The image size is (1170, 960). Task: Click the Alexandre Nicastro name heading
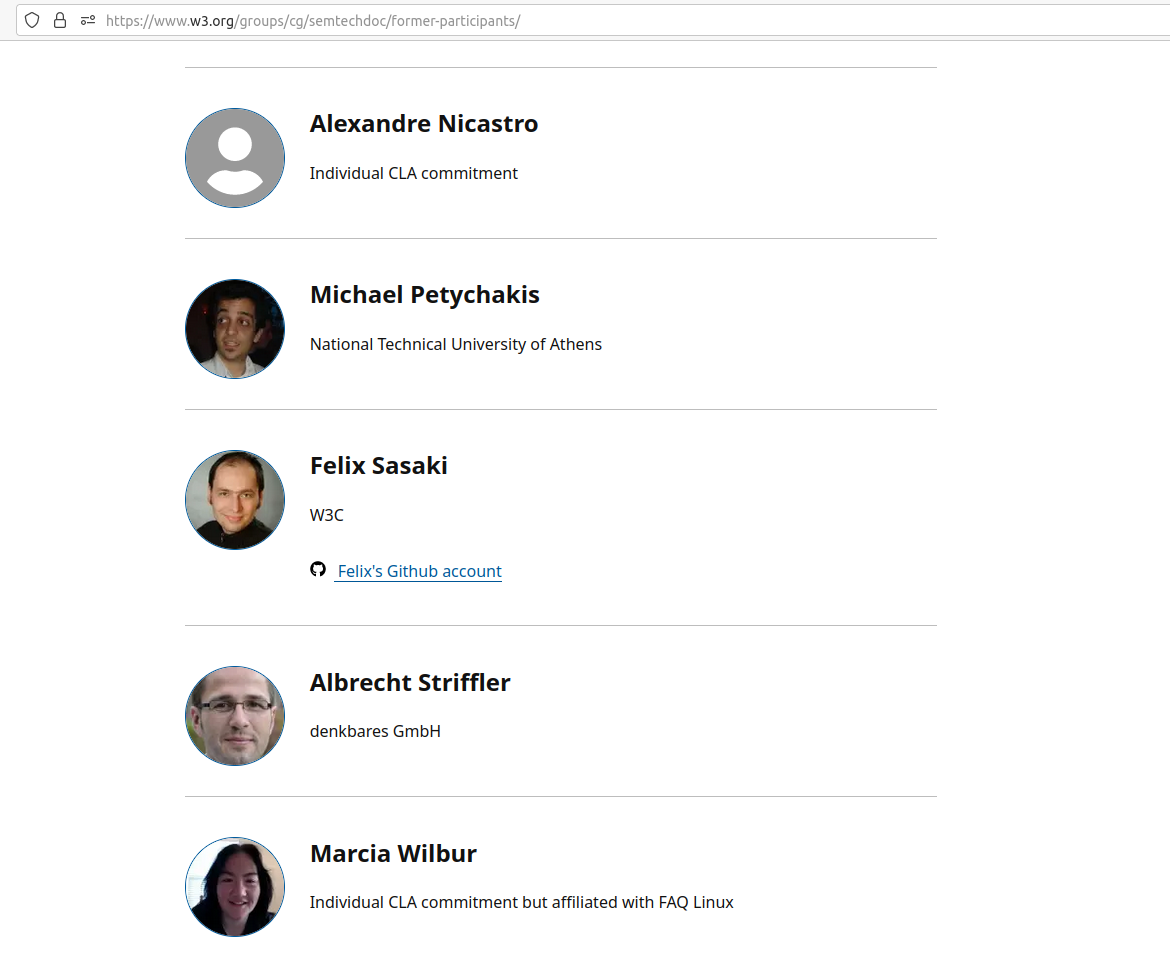coord(424,124)
